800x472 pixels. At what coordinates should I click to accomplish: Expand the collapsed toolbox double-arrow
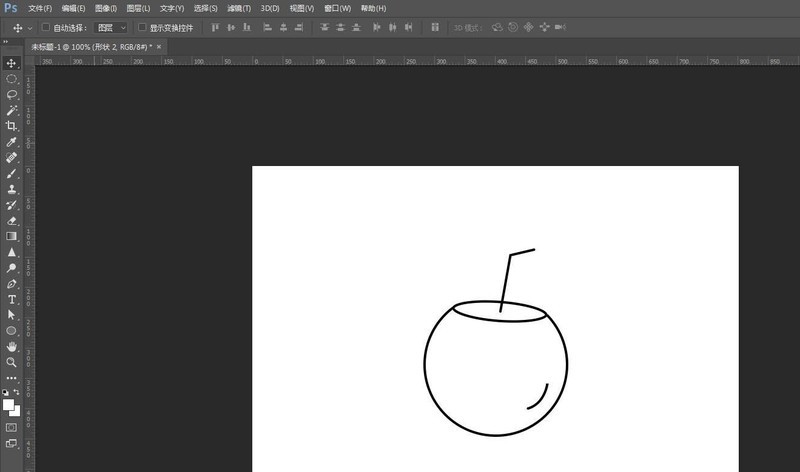pos(6,41)
